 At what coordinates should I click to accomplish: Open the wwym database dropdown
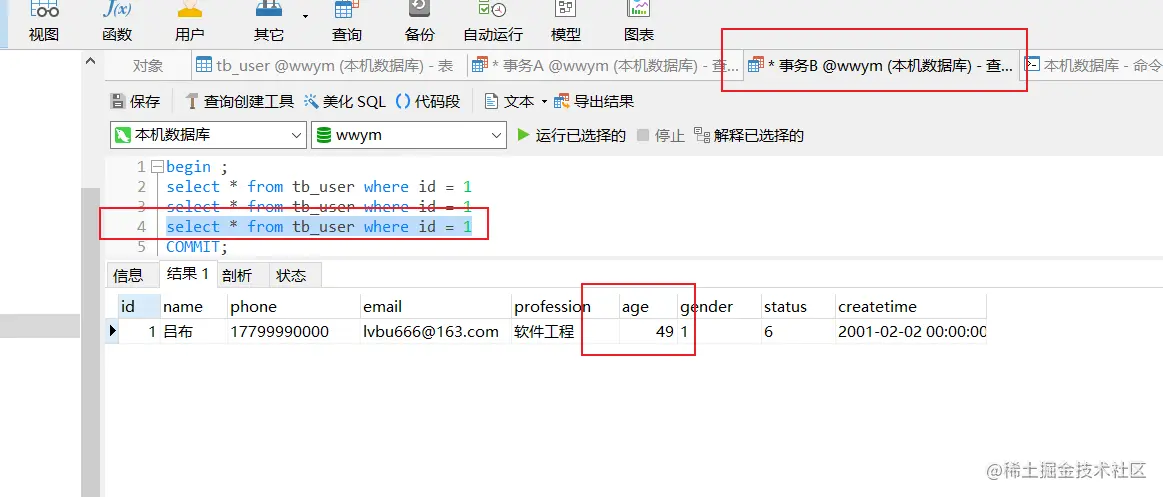(x=409, y=135)
